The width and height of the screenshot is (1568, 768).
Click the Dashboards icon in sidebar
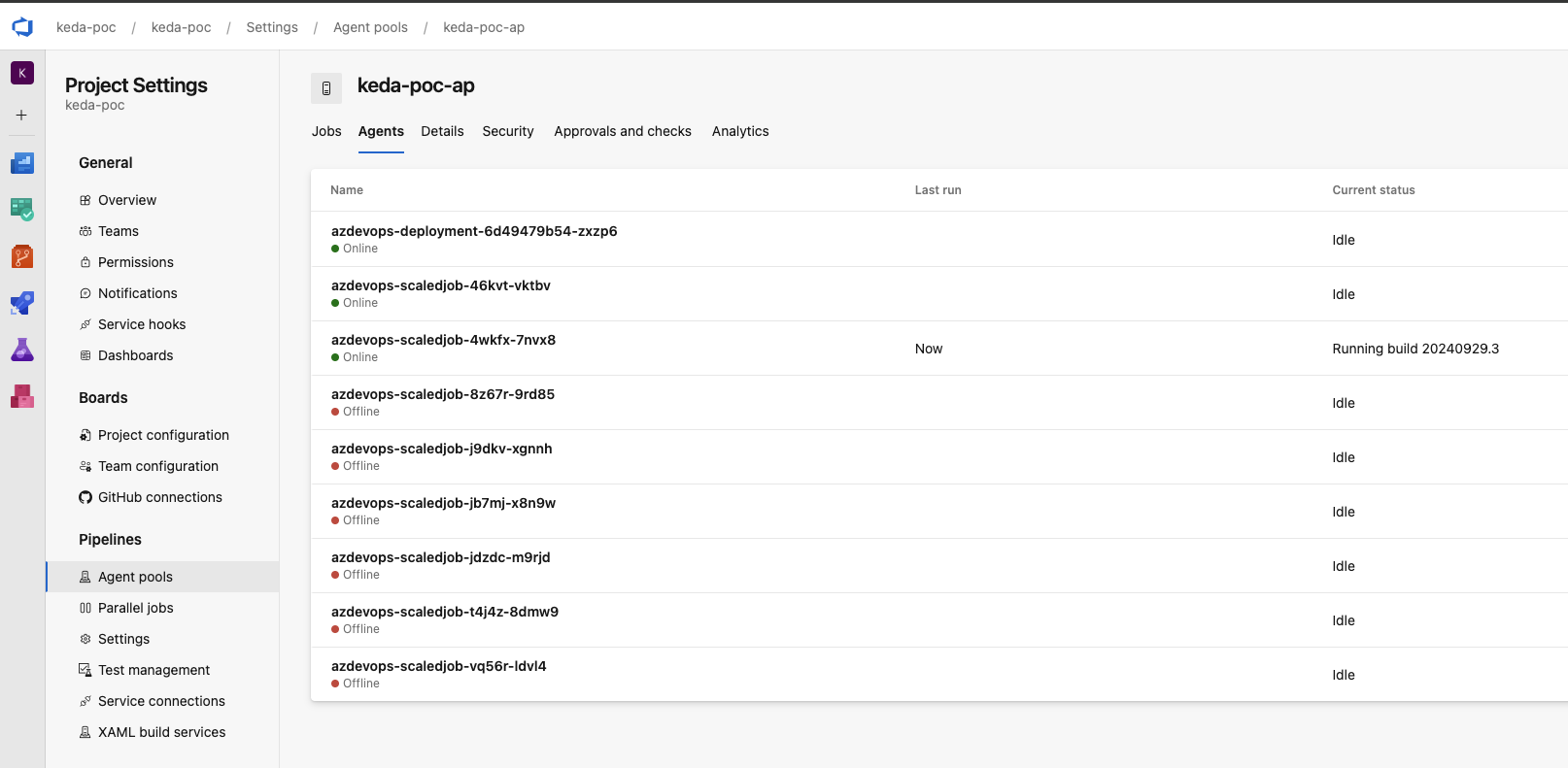[85, 355]
